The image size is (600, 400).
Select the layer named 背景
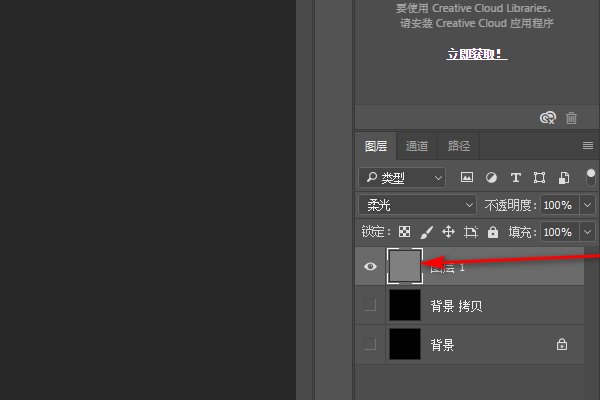click(x=470, y=344)
